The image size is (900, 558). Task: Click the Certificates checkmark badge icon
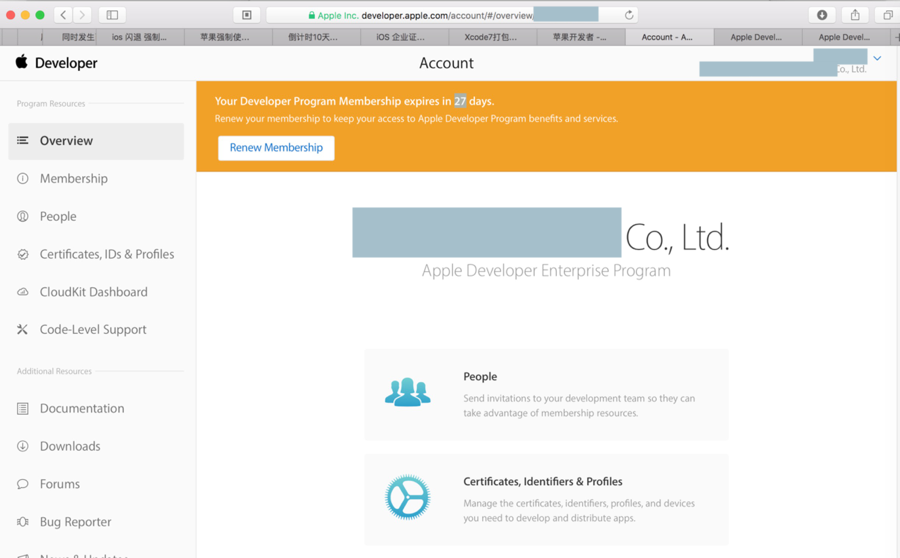click(22, 254)
